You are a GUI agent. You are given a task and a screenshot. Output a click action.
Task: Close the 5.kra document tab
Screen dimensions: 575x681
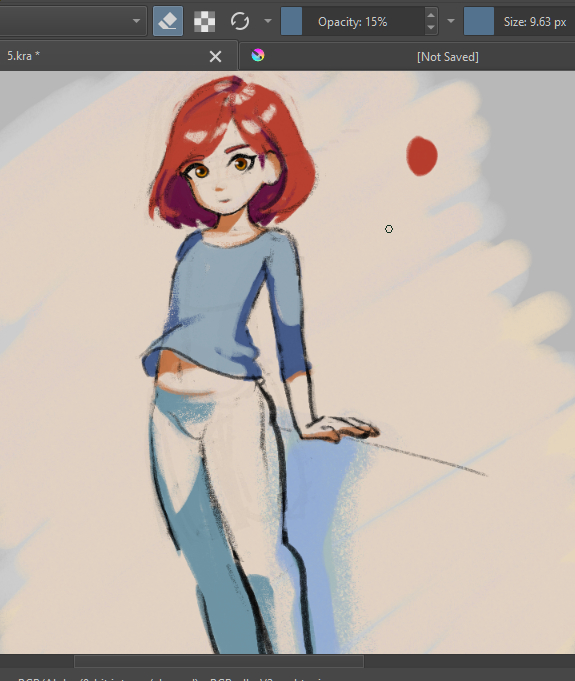[x=215, y=56]
